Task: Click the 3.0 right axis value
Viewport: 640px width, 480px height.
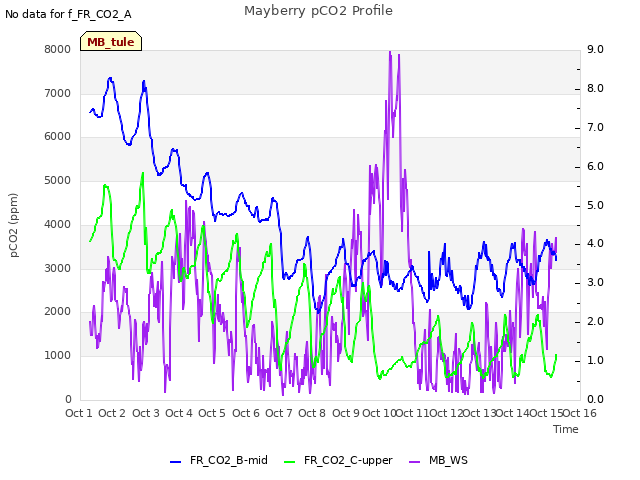Action: pyautogui.click(x=596, y=282)
